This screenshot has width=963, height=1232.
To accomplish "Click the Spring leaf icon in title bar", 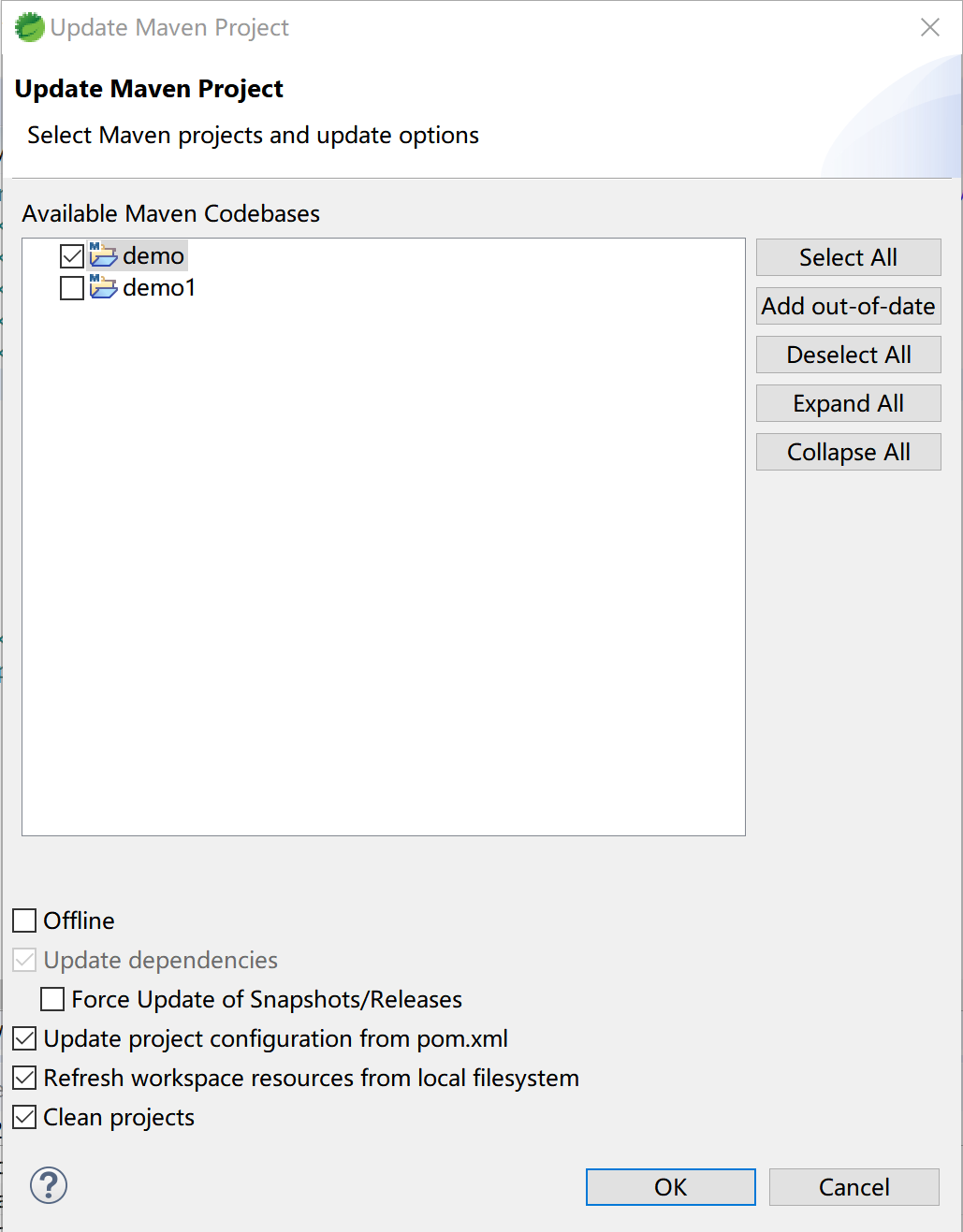I will click(29, 27).
